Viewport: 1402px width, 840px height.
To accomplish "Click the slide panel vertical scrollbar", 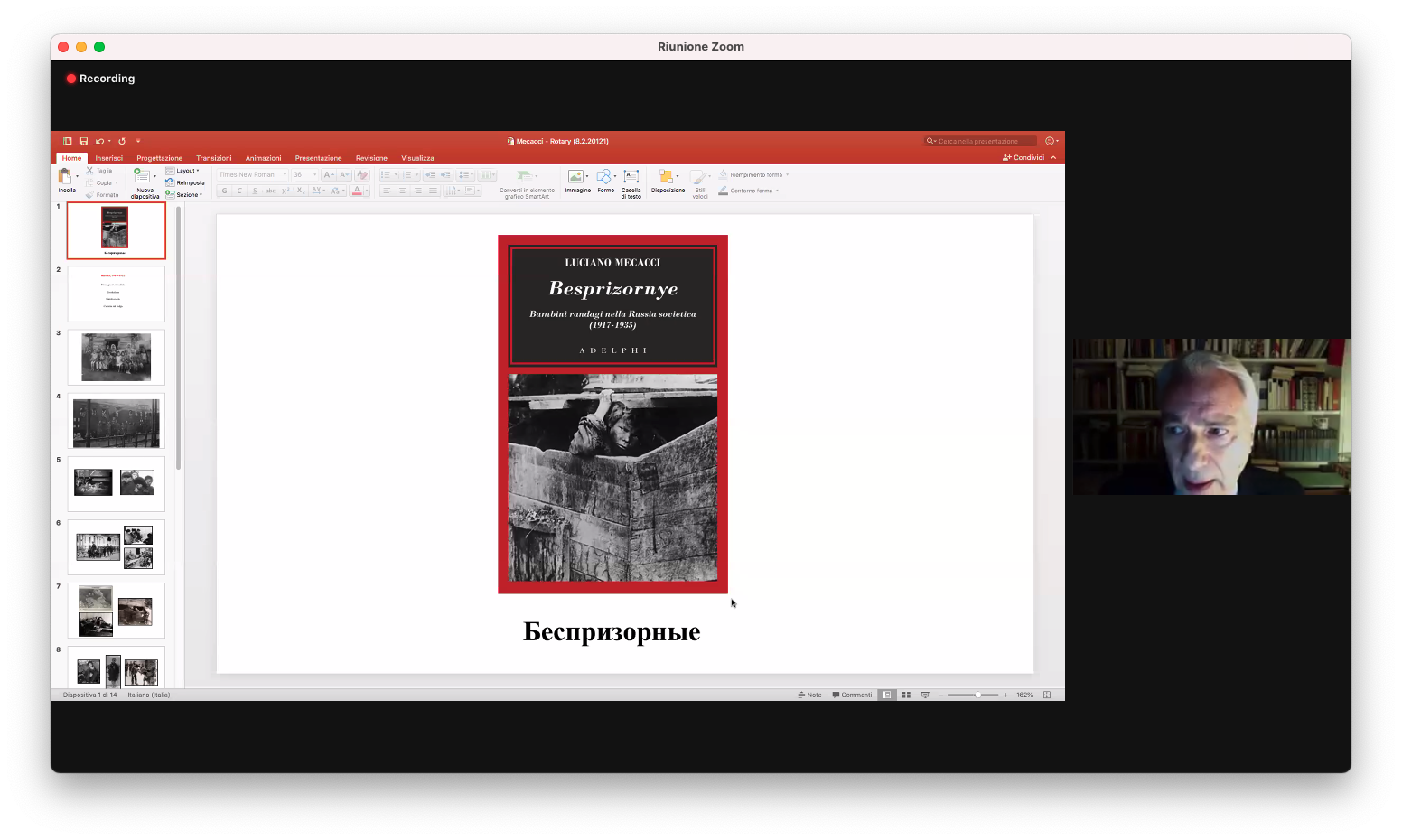I will pyautogui.click(x=179, y=339).
